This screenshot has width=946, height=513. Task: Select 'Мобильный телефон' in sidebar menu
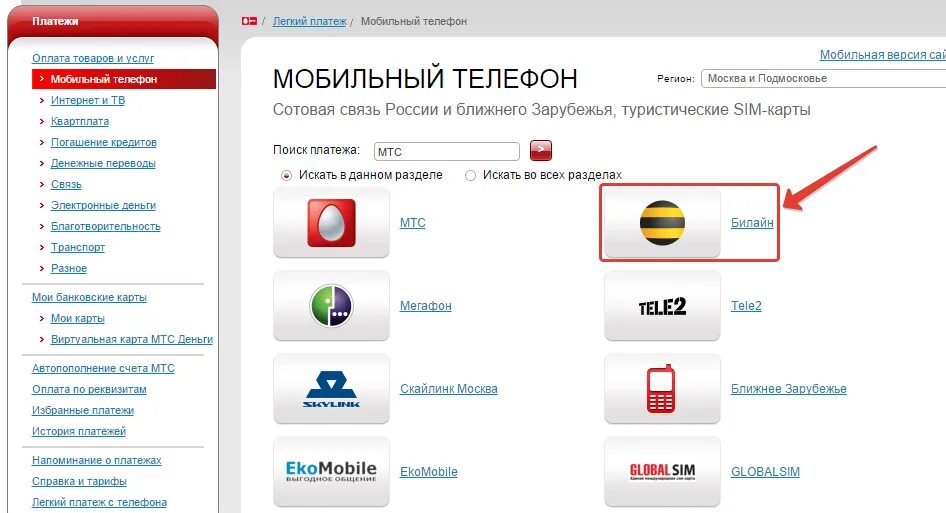(124, 79)
